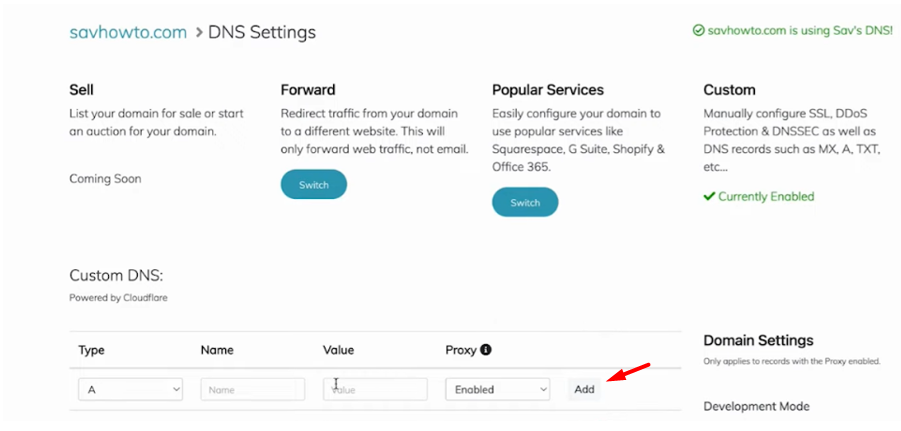The image size is (901, 431).
Task: Open the savhowto.com breadcrumb link
Action: tap(128, 32)
